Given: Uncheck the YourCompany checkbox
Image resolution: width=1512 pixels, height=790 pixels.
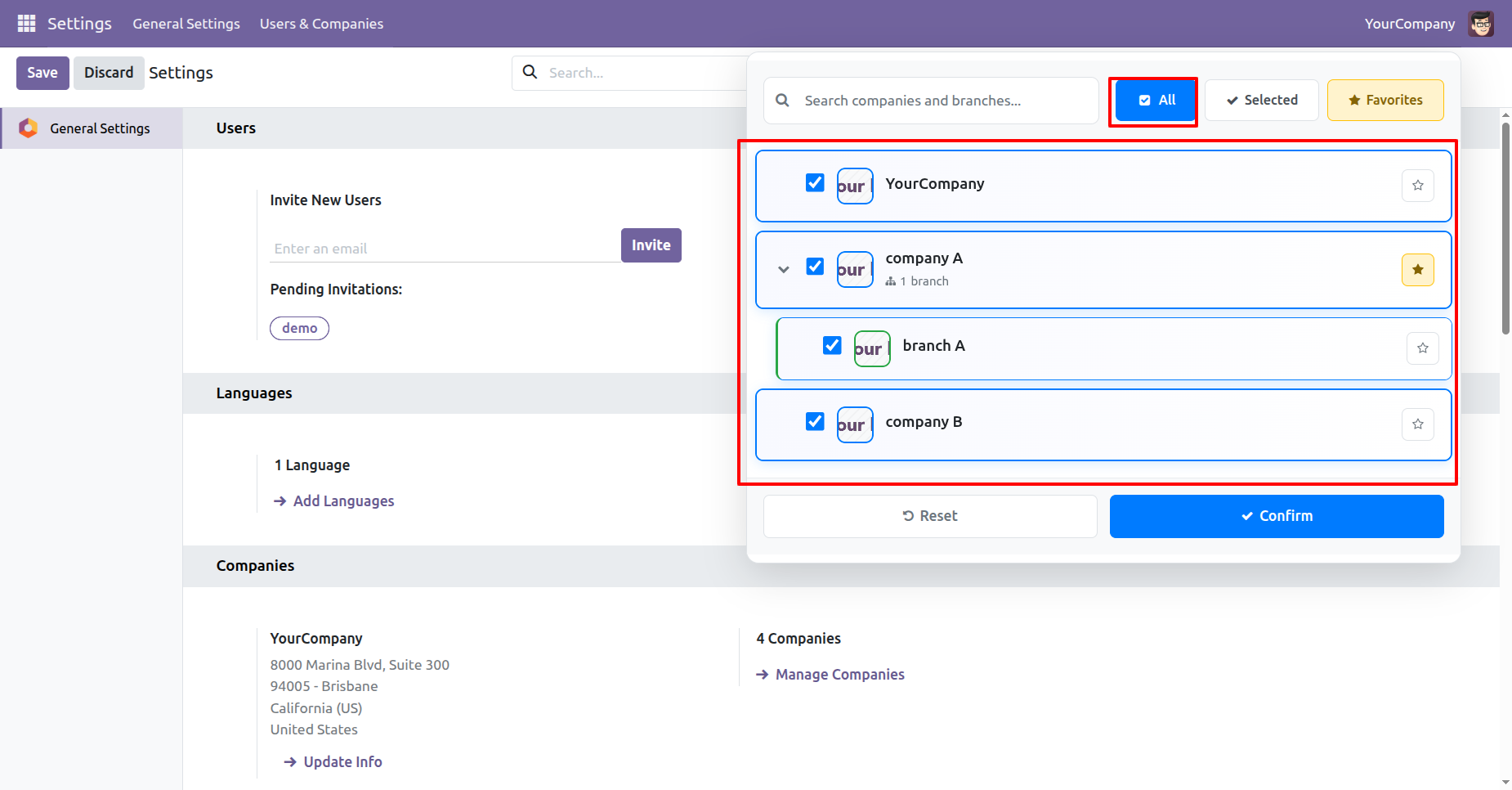Looking at the screenshot, I should click(x=815, y=182).
